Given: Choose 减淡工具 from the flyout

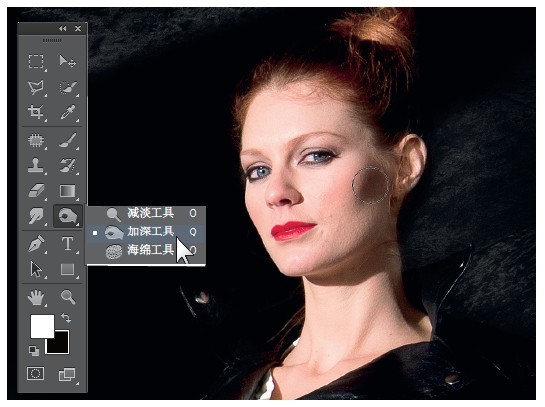Looking at the screenshot, I should click(x=146, y=214).
